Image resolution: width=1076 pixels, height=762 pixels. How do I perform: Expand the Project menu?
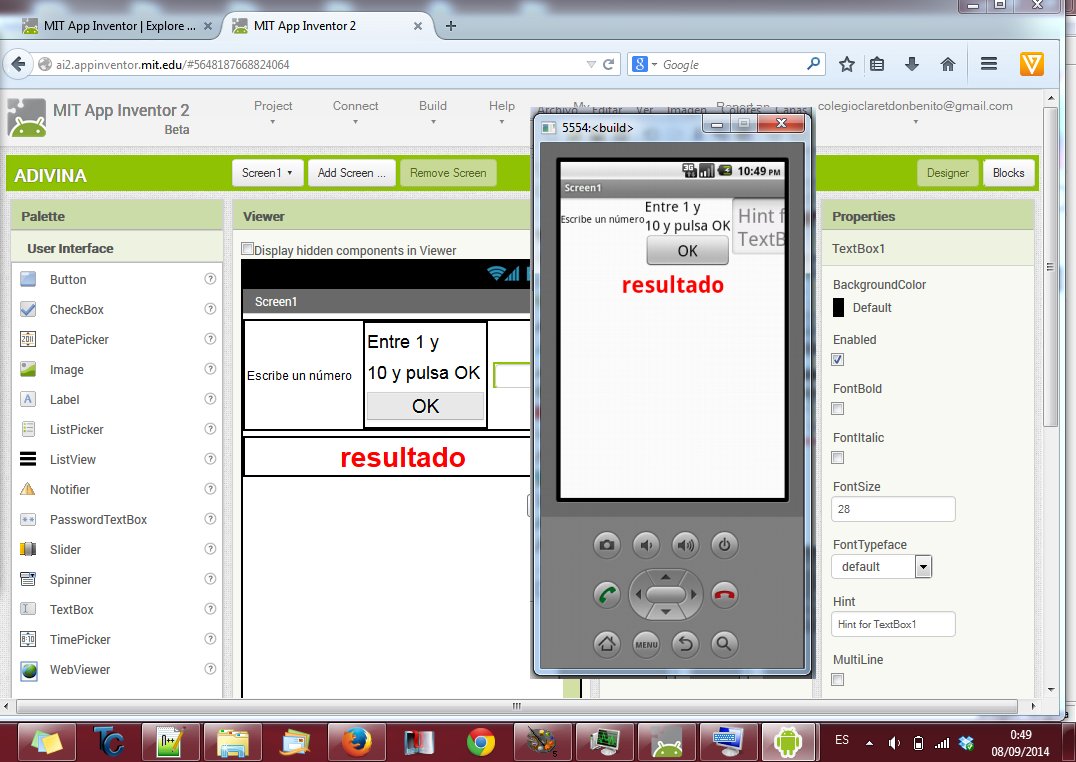click(x=272, y=113)
